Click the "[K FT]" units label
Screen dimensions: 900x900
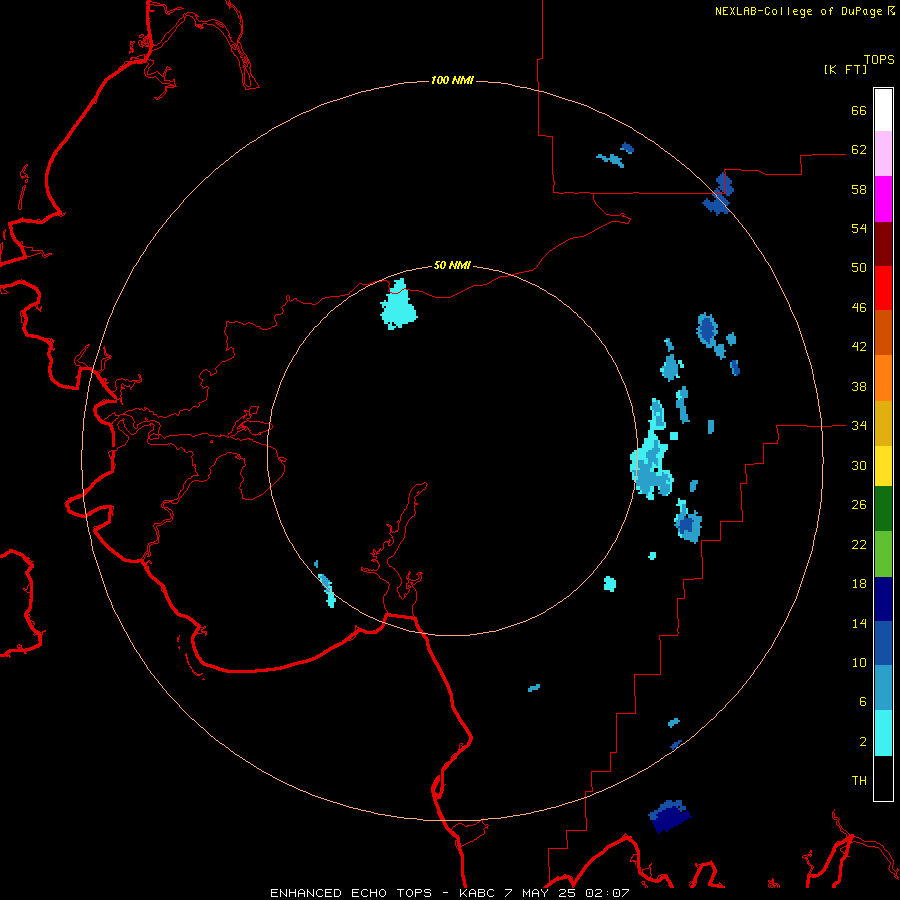tap(845, 69)
